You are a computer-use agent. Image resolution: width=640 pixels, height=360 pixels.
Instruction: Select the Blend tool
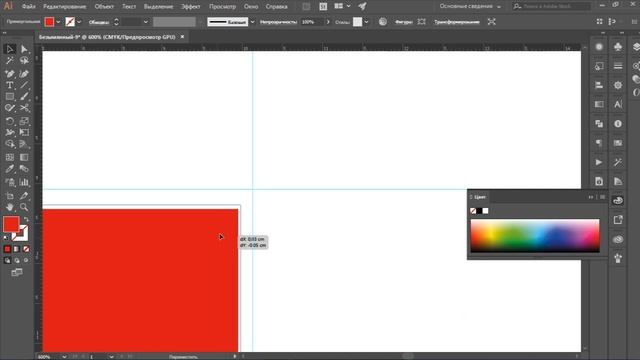[24, 169]
